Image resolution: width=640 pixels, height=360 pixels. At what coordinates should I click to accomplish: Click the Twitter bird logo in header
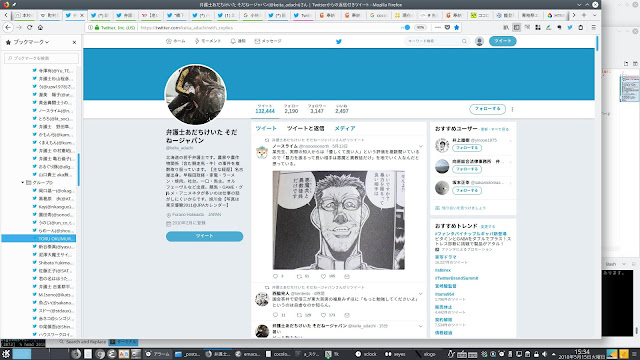pyautogui.click(x=339, y=41)
